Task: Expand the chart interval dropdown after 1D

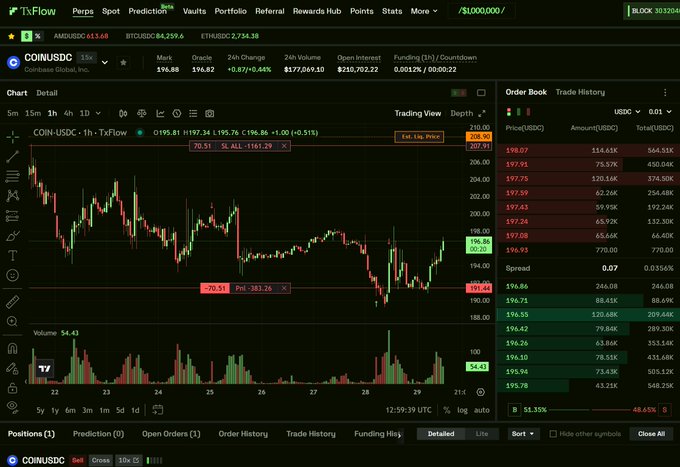Action: point(98,114)
